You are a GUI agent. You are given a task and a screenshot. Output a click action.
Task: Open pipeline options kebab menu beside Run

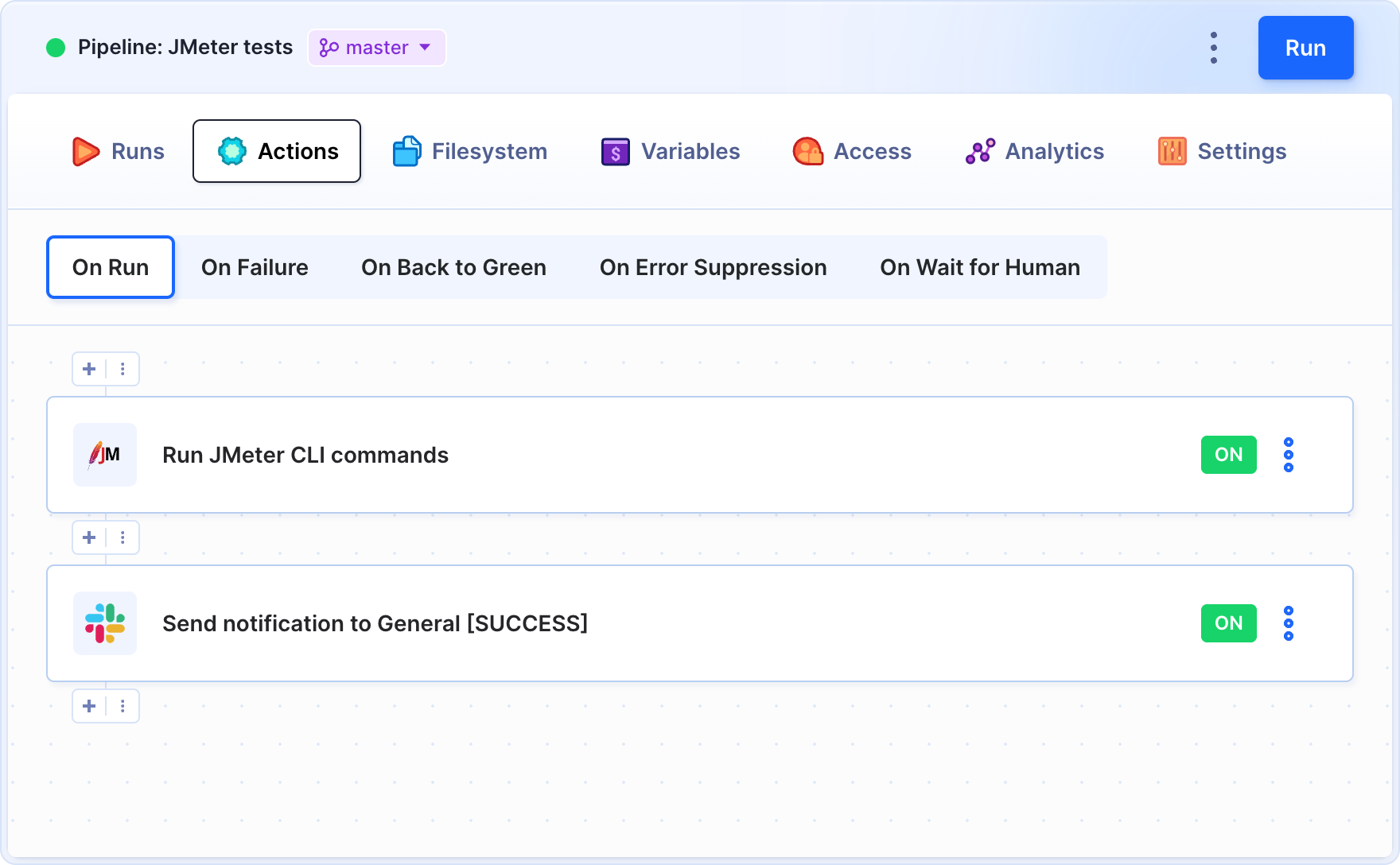[1214, 48]
